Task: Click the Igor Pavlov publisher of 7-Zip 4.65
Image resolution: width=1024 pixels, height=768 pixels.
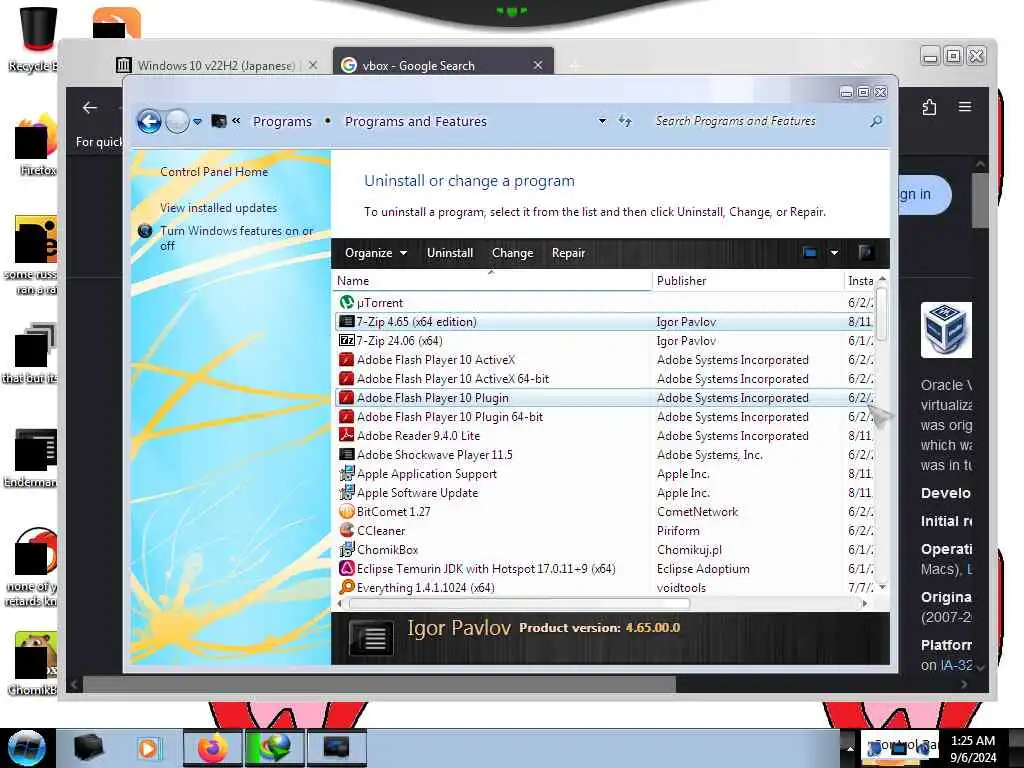Action: (x=686, y=321)
